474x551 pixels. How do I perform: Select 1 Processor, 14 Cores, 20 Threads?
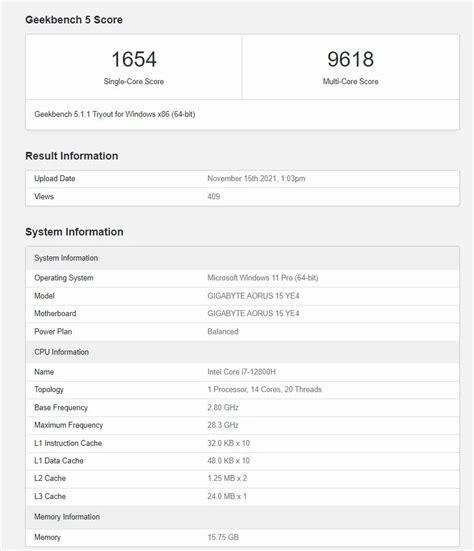[265, 390]
